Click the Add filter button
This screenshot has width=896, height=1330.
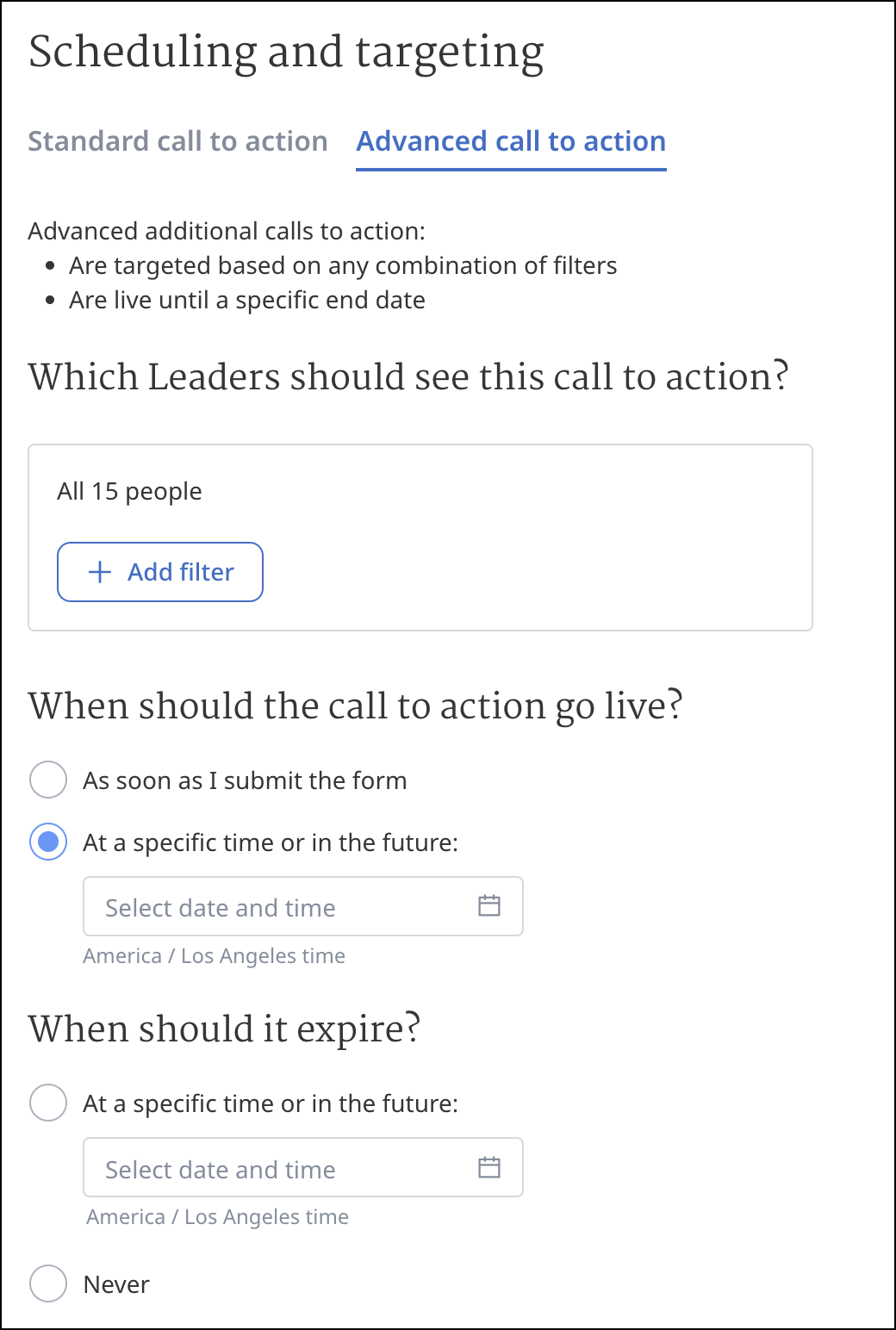pyautogui.click(x=160, y=572)
